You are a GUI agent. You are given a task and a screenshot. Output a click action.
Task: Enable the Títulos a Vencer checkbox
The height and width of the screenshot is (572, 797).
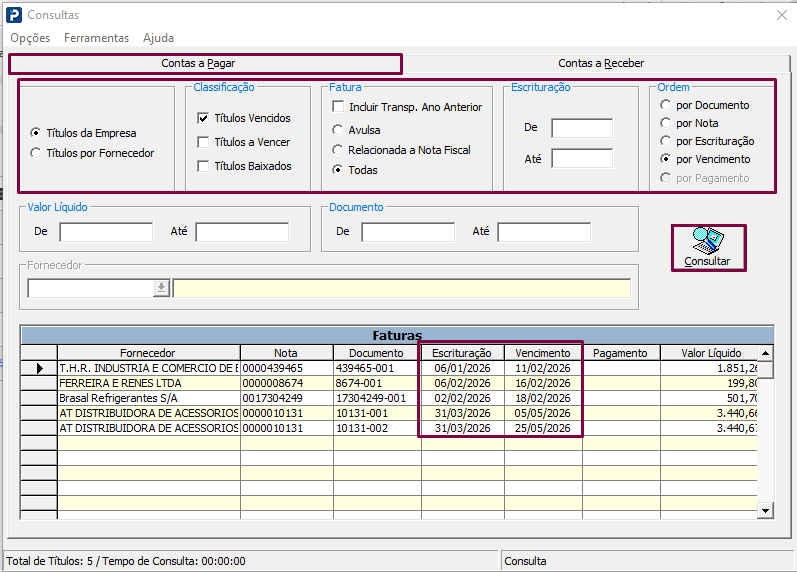203,142
